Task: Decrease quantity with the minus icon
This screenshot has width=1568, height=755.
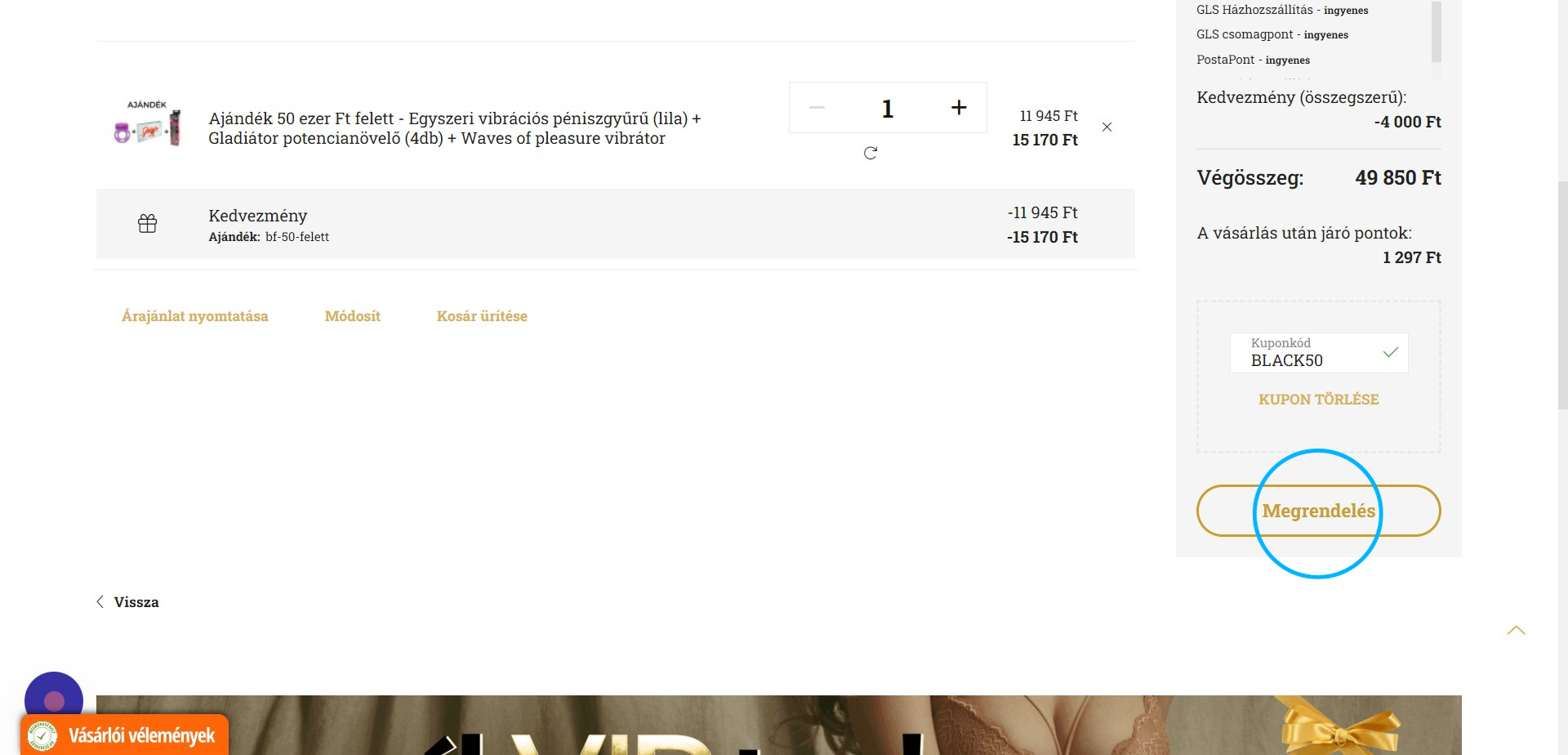Action: (x=817, y=107)
